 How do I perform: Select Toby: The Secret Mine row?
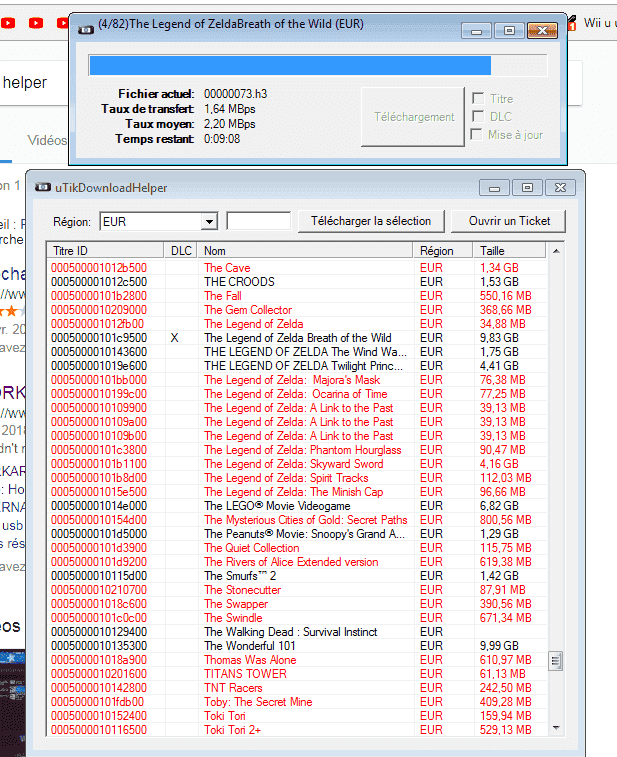pos(297,701)
